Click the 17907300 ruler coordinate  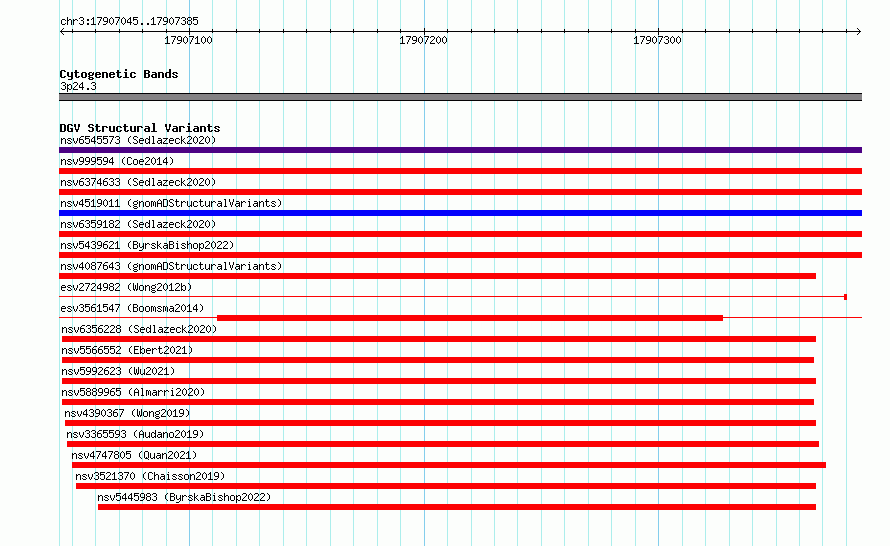(x=657, y=40)
